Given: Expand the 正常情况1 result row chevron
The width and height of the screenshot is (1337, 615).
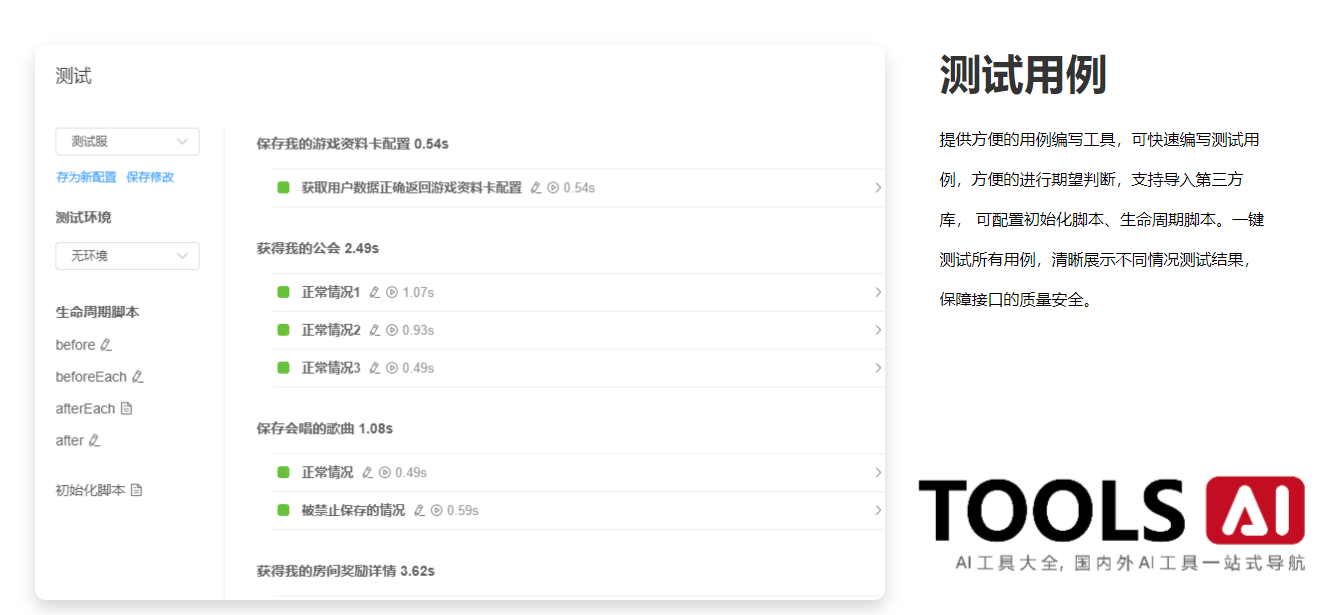Looking at the screenshot, I should (877, 293).
